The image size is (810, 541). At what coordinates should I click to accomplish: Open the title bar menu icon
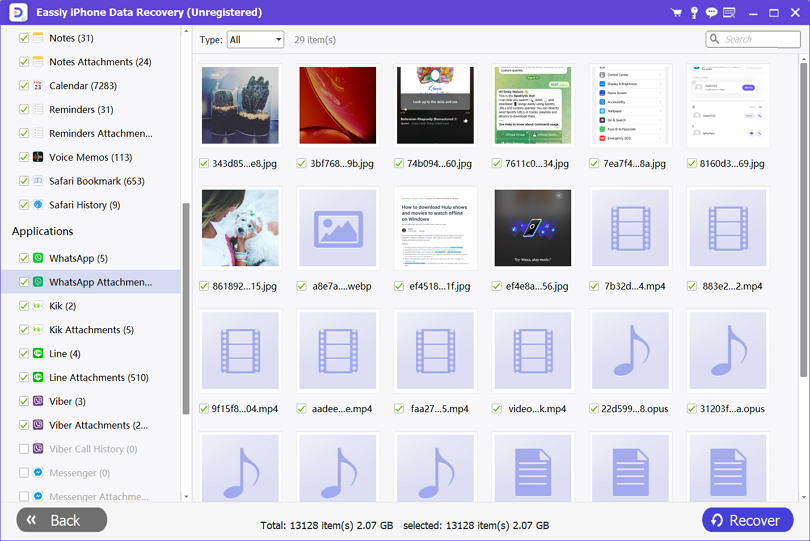coord(729,12)
